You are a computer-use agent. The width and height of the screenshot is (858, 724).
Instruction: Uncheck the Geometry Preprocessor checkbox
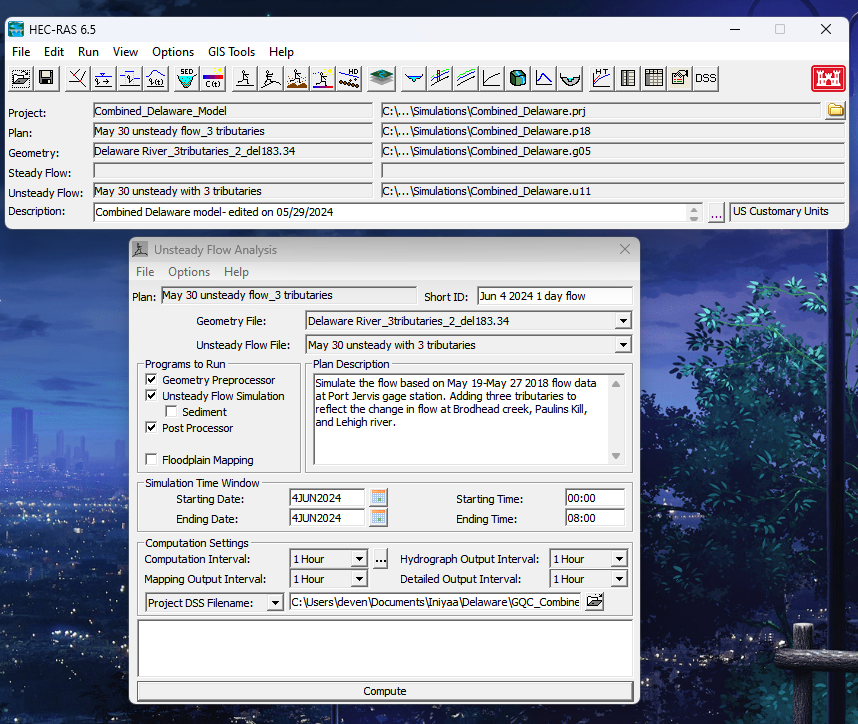pyautogui.click(x=152, y=379)
